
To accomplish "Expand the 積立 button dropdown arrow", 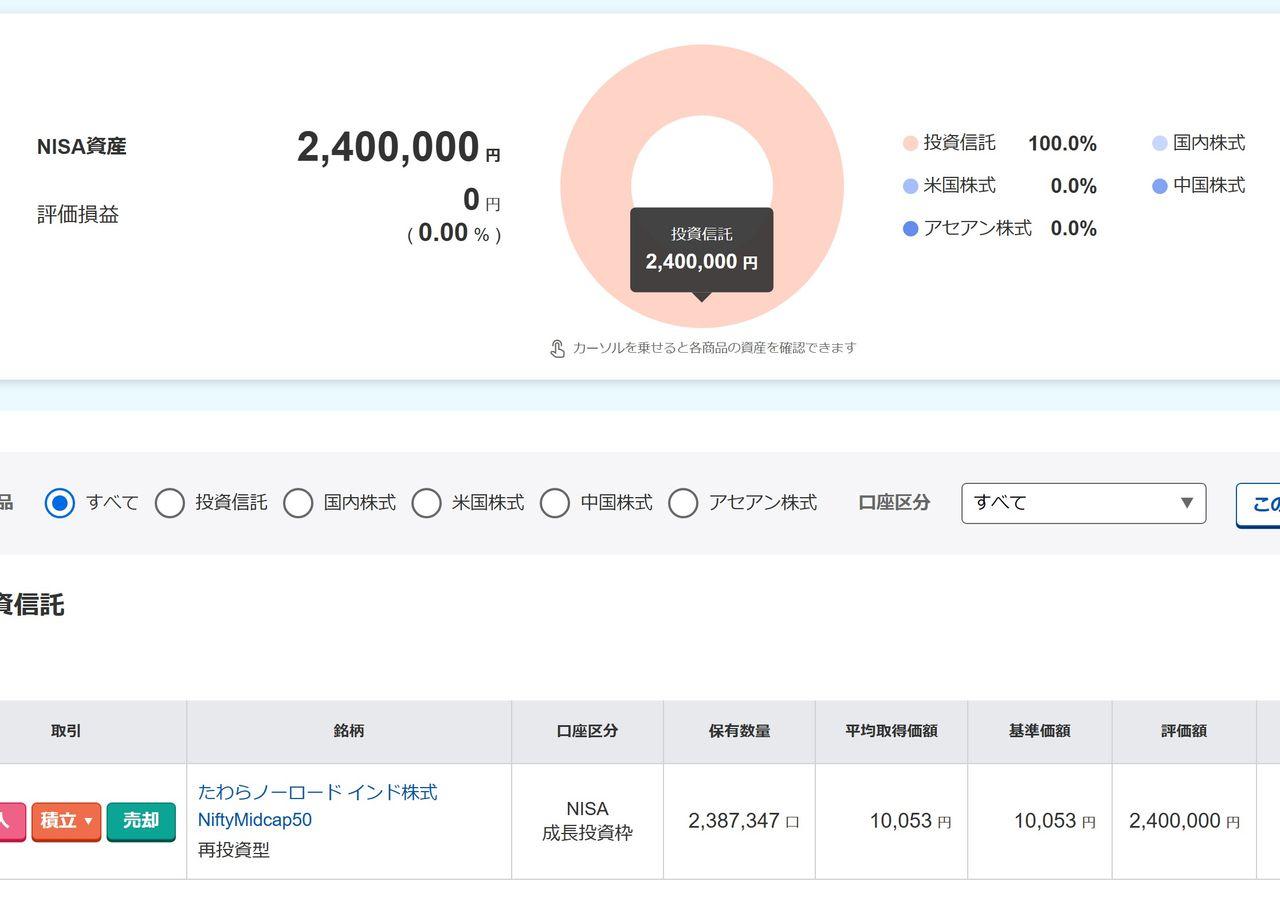I will pos(88,822).
